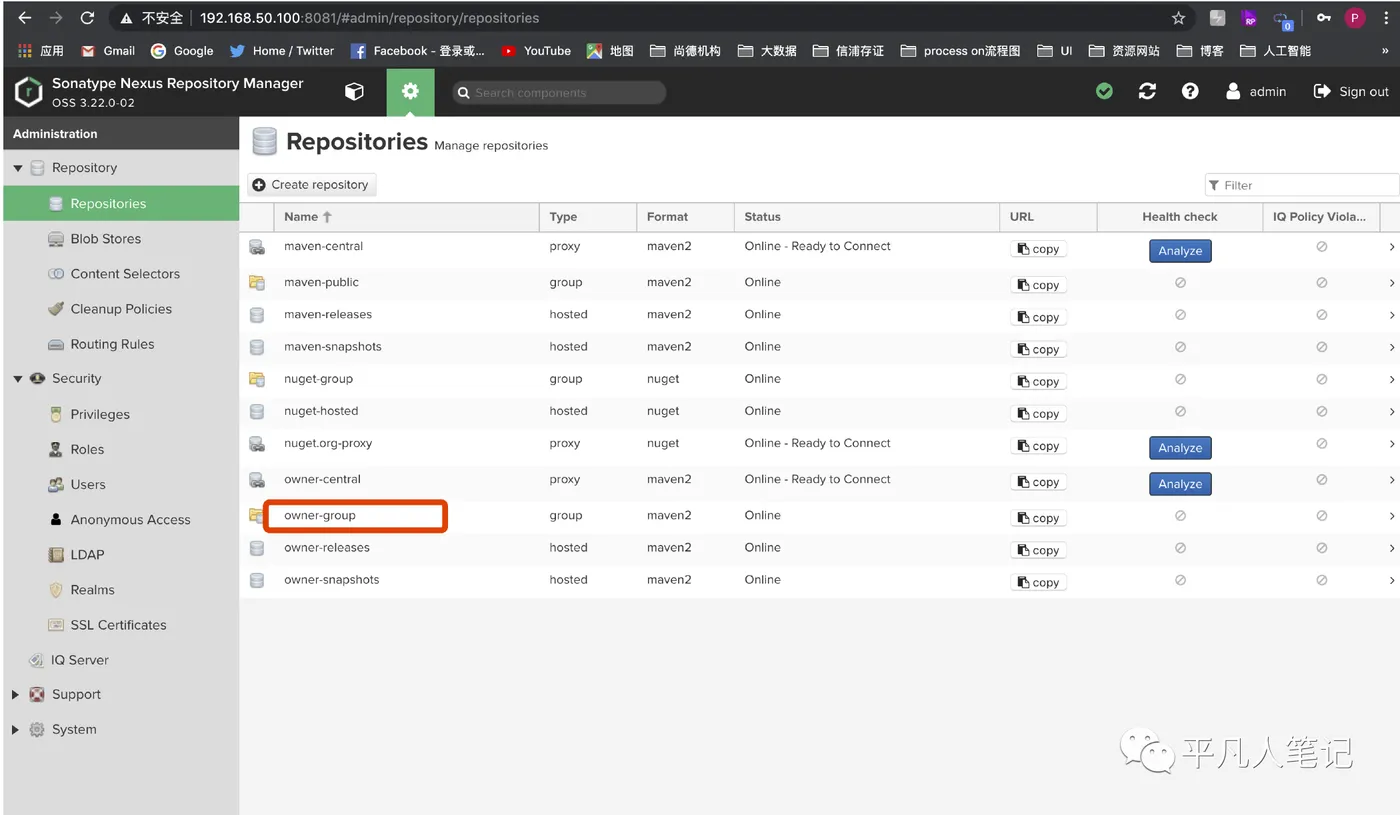The image size is (1400, 815).
Task: Open owner-group row chevron arrow
Action: (1391, 516)
